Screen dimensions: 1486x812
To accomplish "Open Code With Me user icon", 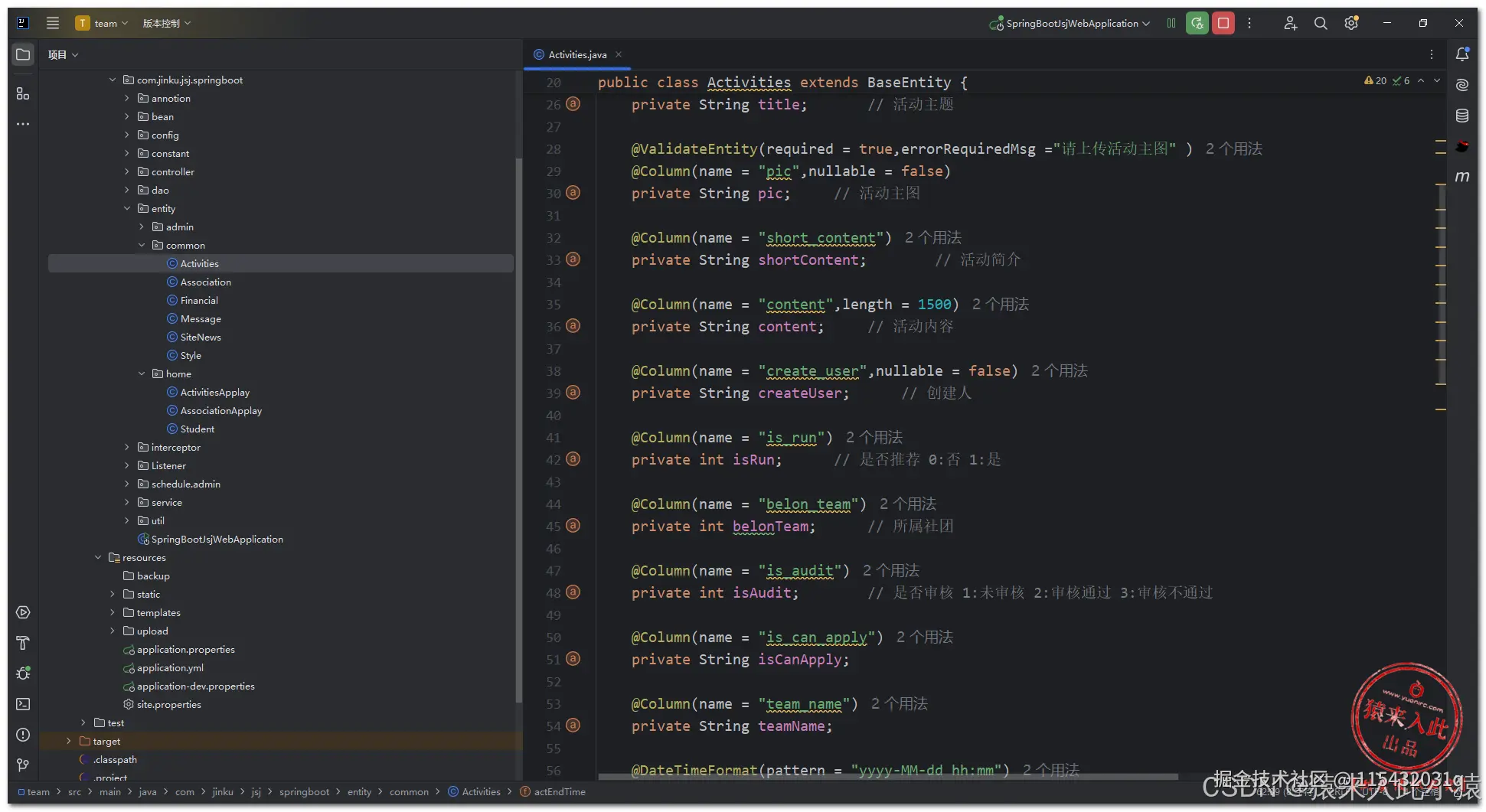I will (x=1291, y=23).
